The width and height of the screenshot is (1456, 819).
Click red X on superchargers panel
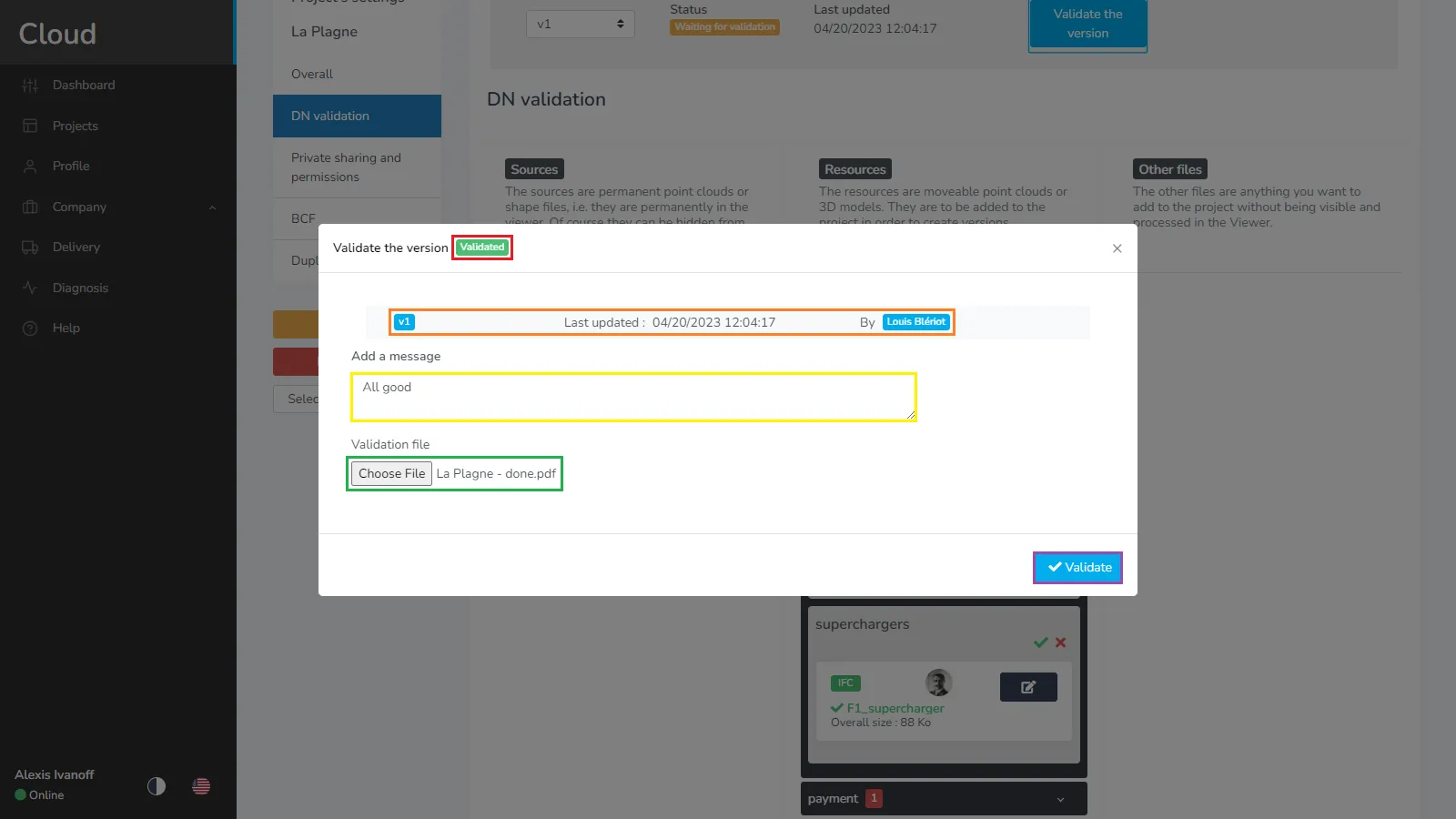click(x=1060, y=642)
